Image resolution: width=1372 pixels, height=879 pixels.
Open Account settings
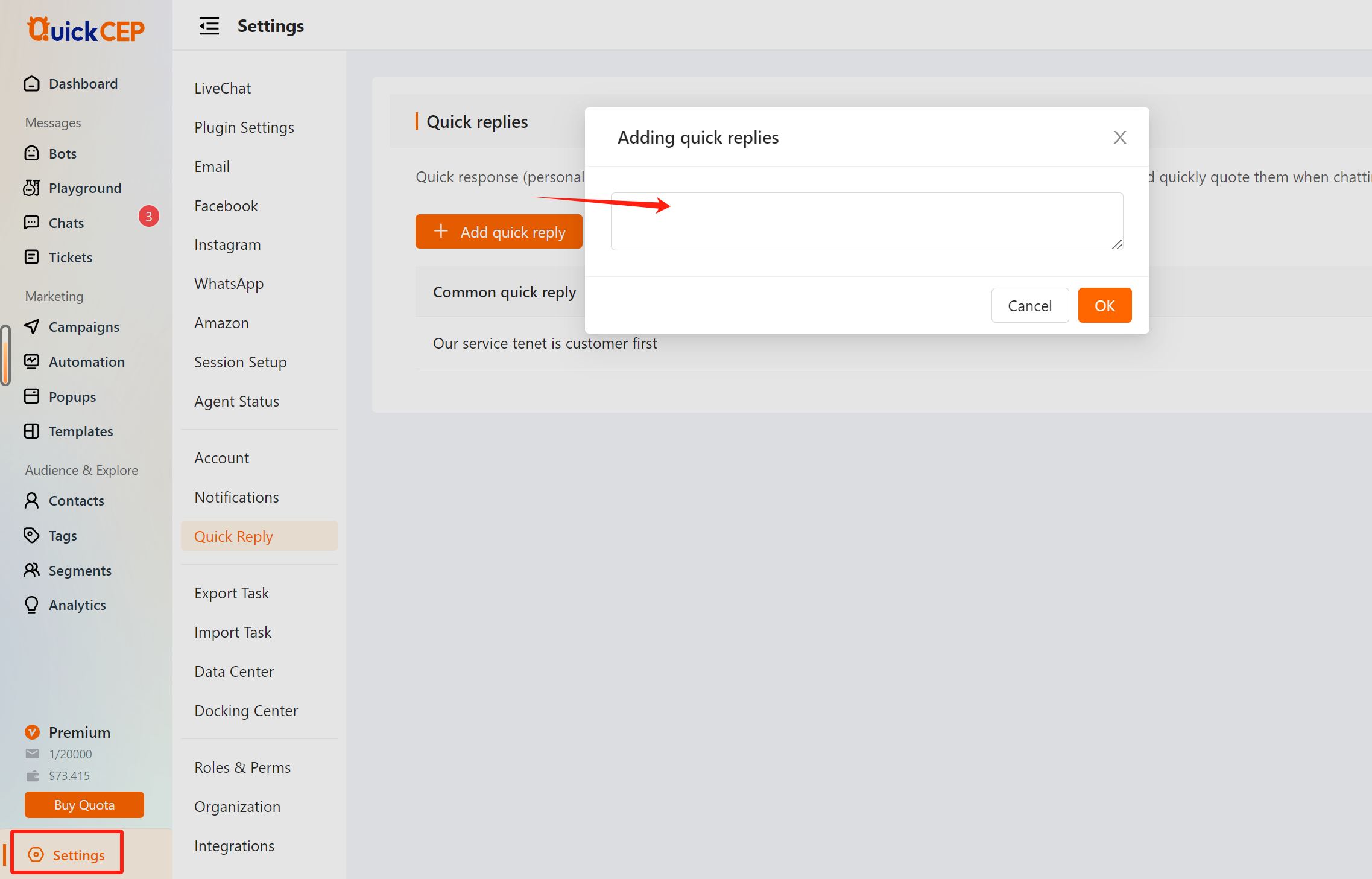point(221,458)
